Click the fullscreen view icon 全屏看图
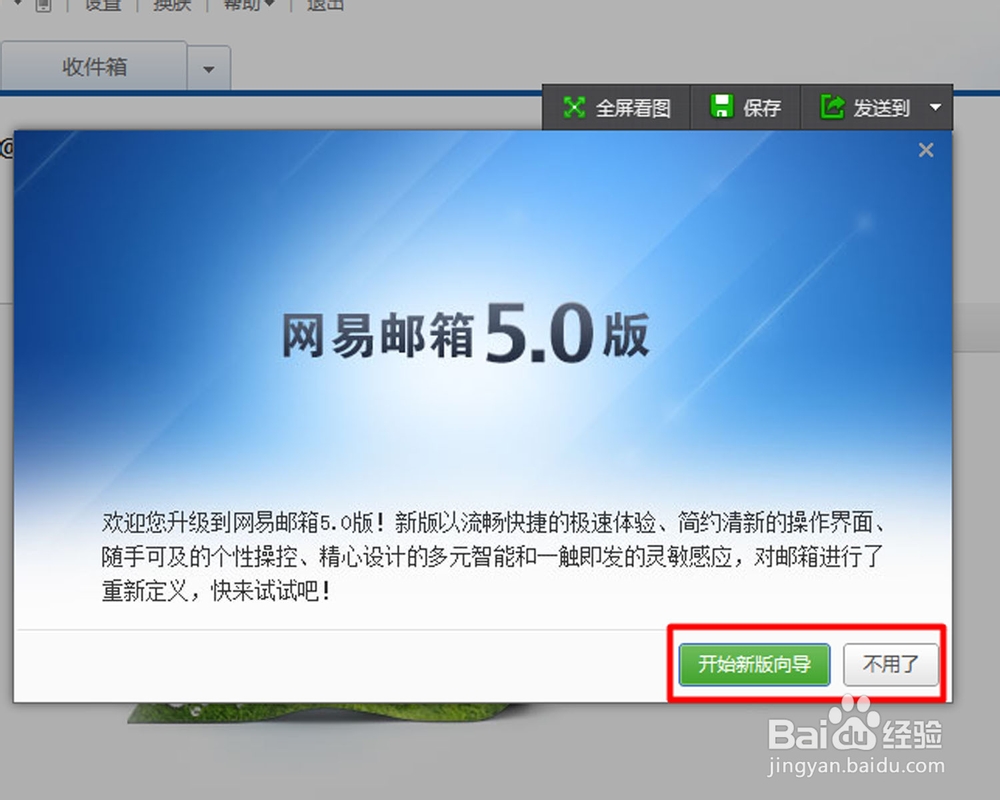 click(x=574, y=107)
